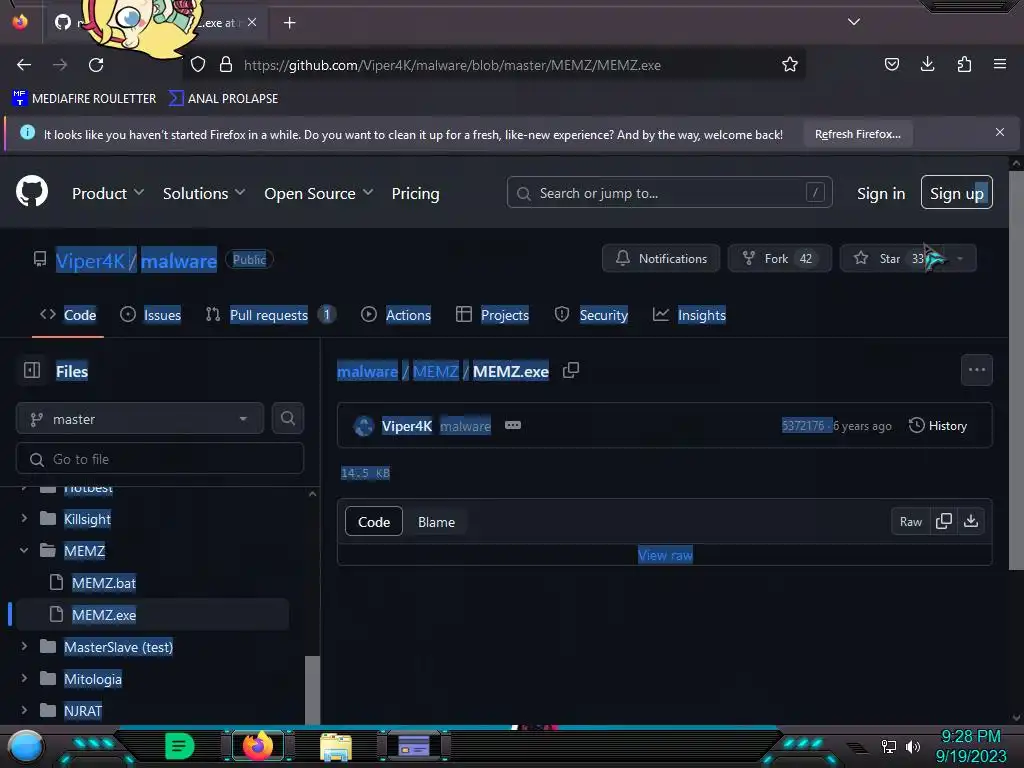Switch to the Pull requests tab
The height and width of the screenshot is (768, 1024).
(270, 315)
